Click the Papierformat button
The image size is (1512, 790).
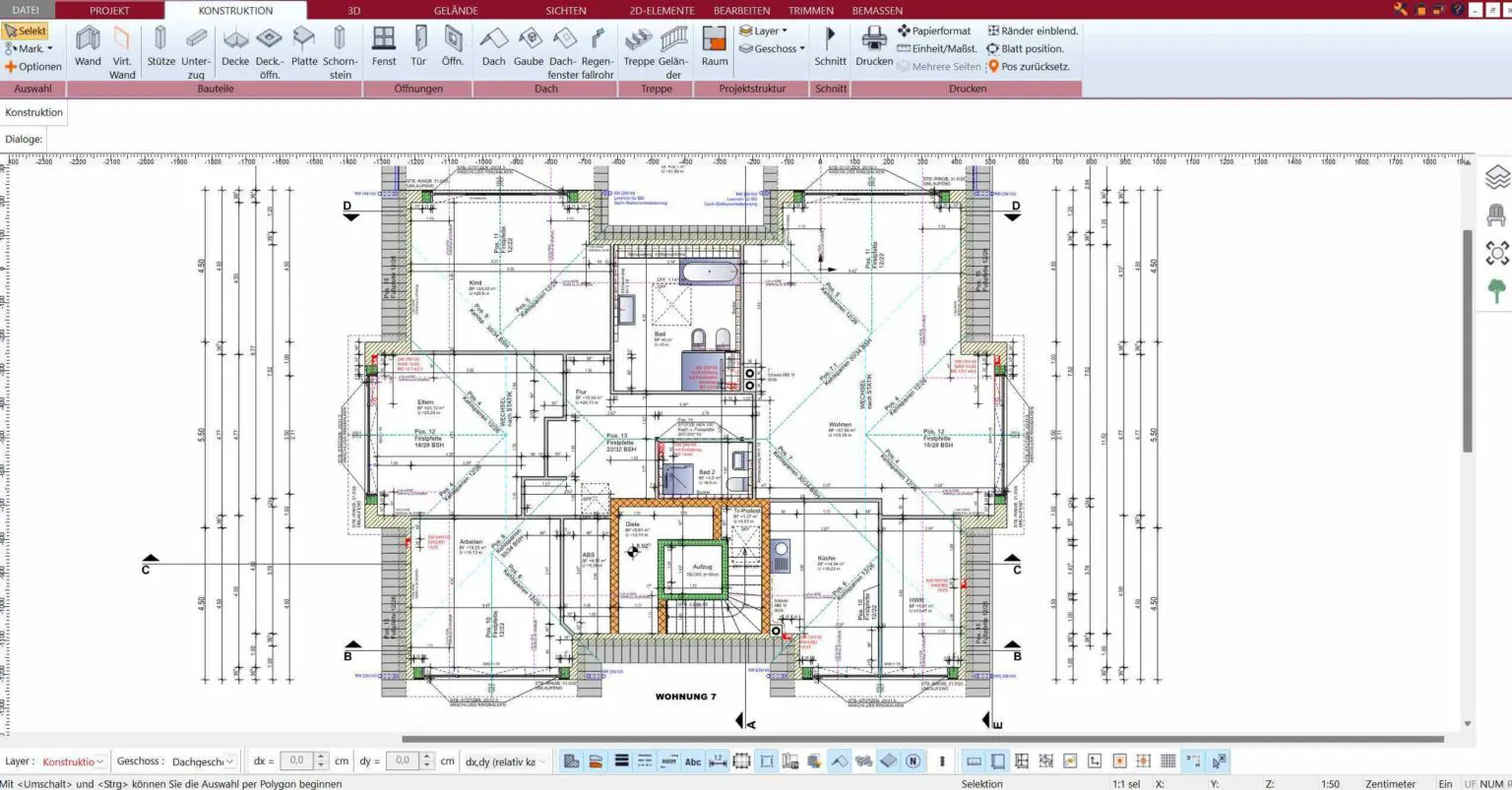934,30
